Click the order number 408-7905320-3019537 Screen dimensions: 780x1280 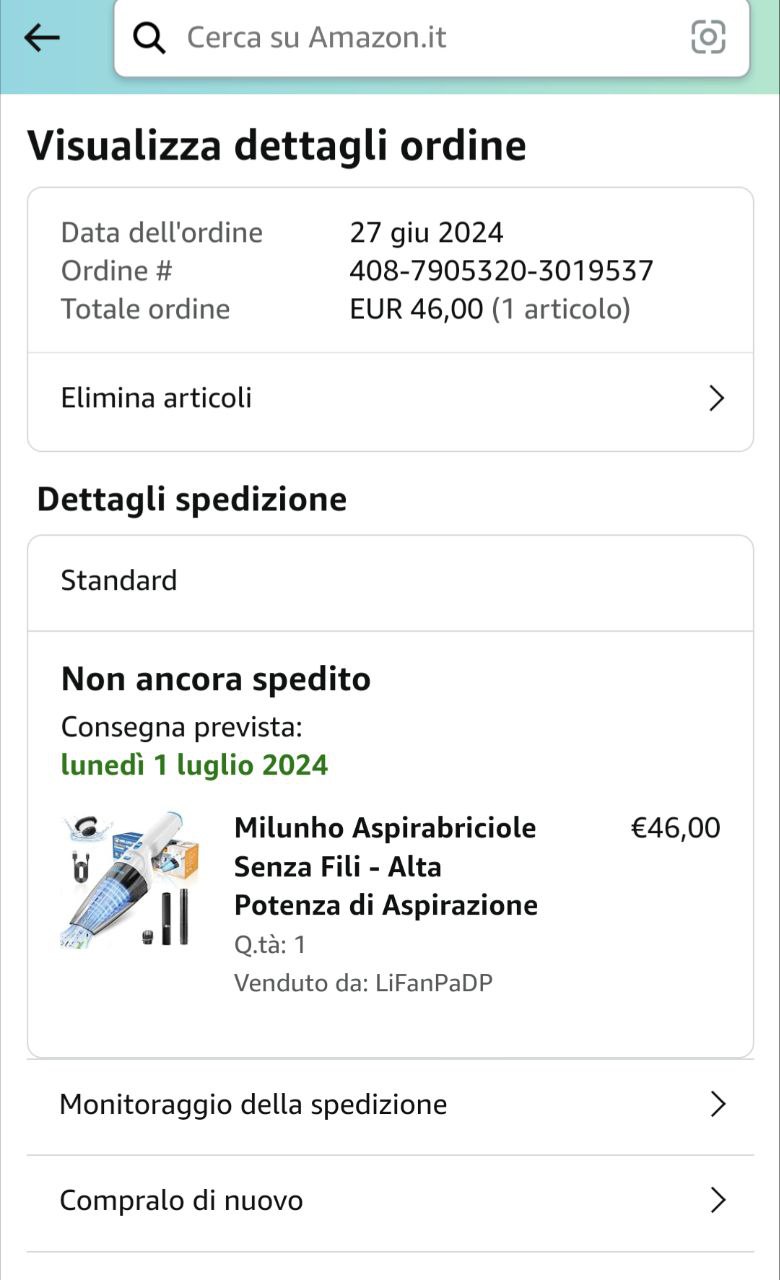click(501, 271)
